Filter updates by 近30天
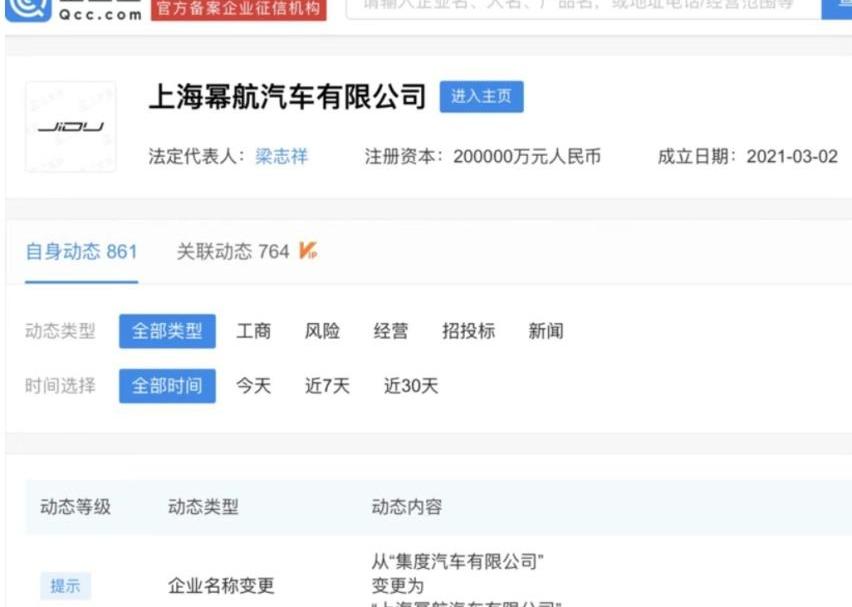 pos(411,386)
